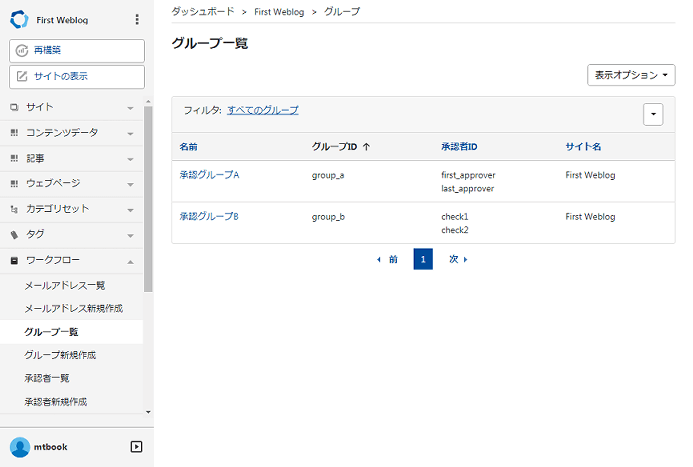Click the rebuild icon in 再構築 button

point(22,50)
